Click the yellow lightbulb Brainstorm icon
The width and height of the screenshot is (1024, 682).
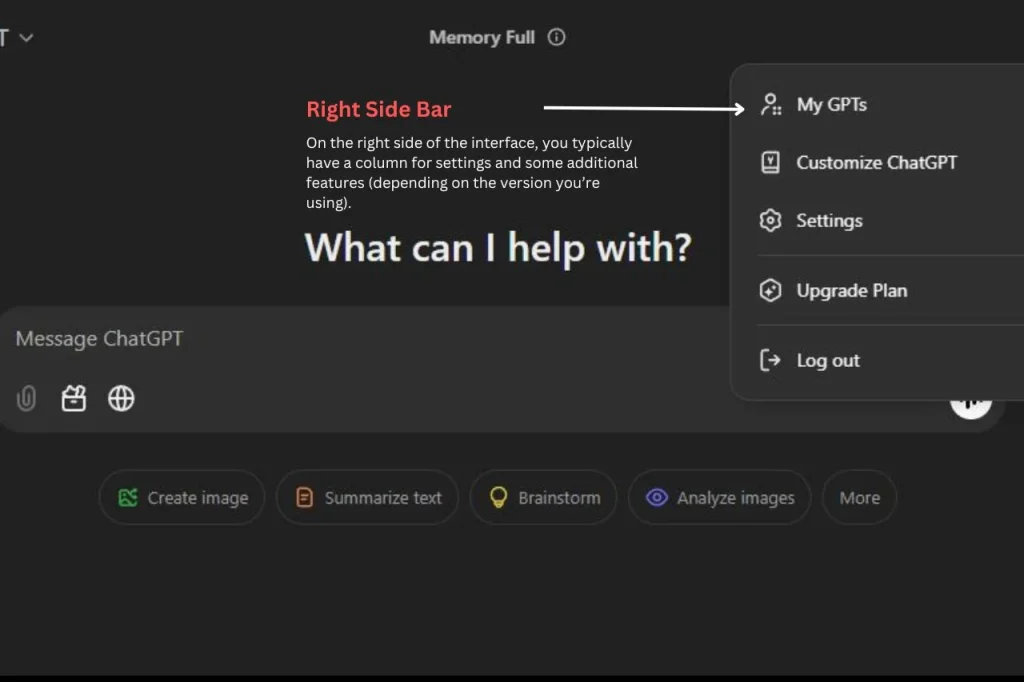498,498
